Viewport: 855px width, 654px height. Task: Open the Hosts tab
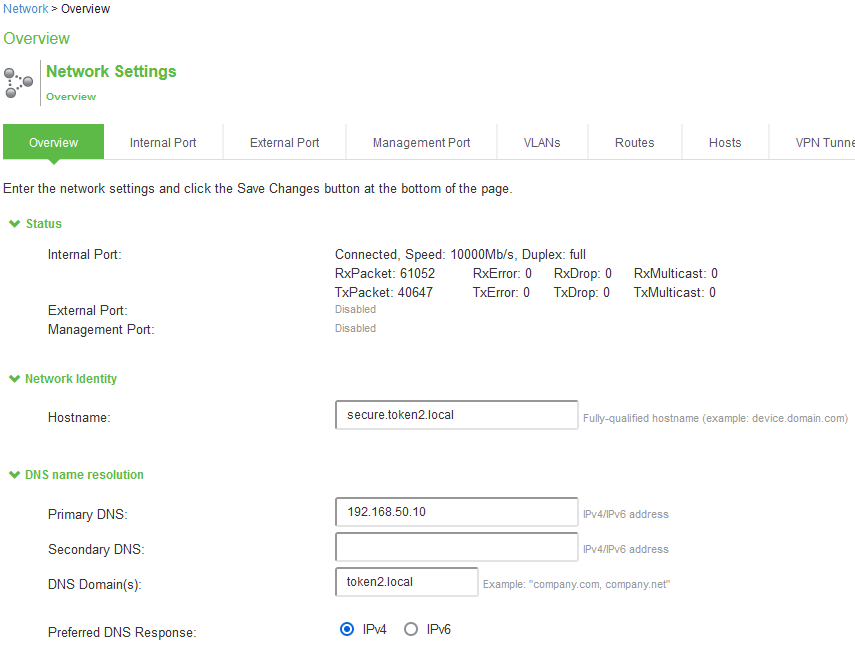click(x=725, y=142)
